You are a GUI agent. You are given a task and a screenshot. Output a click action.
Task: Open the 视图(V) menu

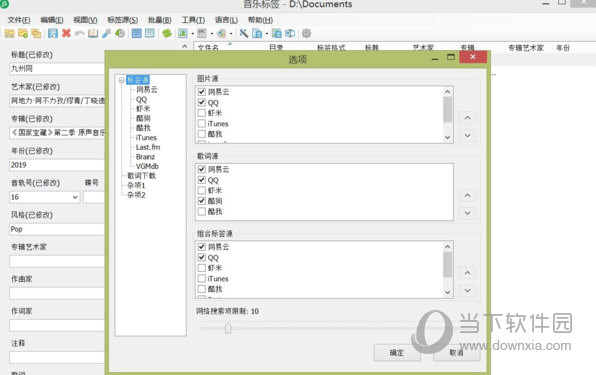coord(85,20)
